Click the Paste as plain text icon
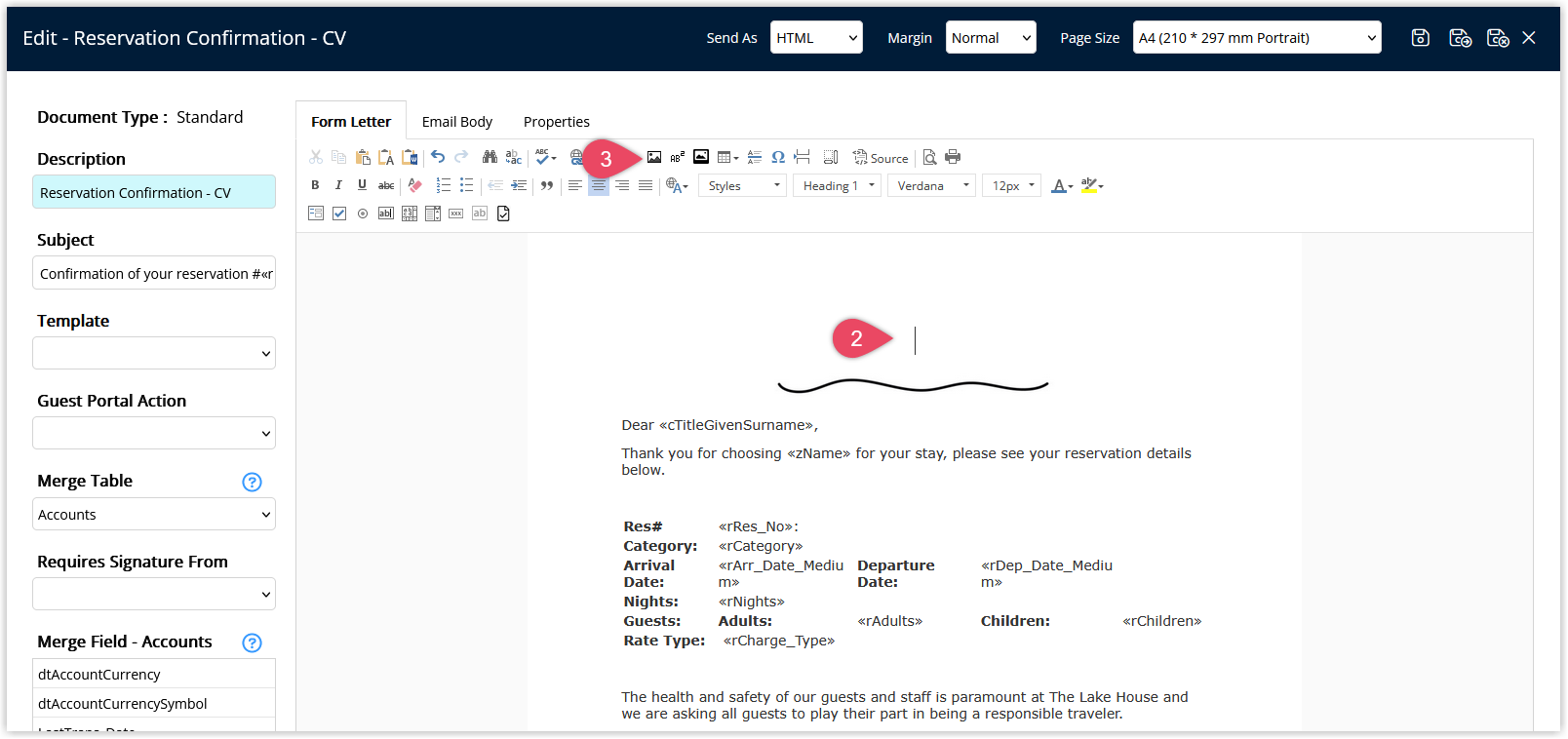The height and width of the screenshot is (739, 1568). (x=386, y=157)
